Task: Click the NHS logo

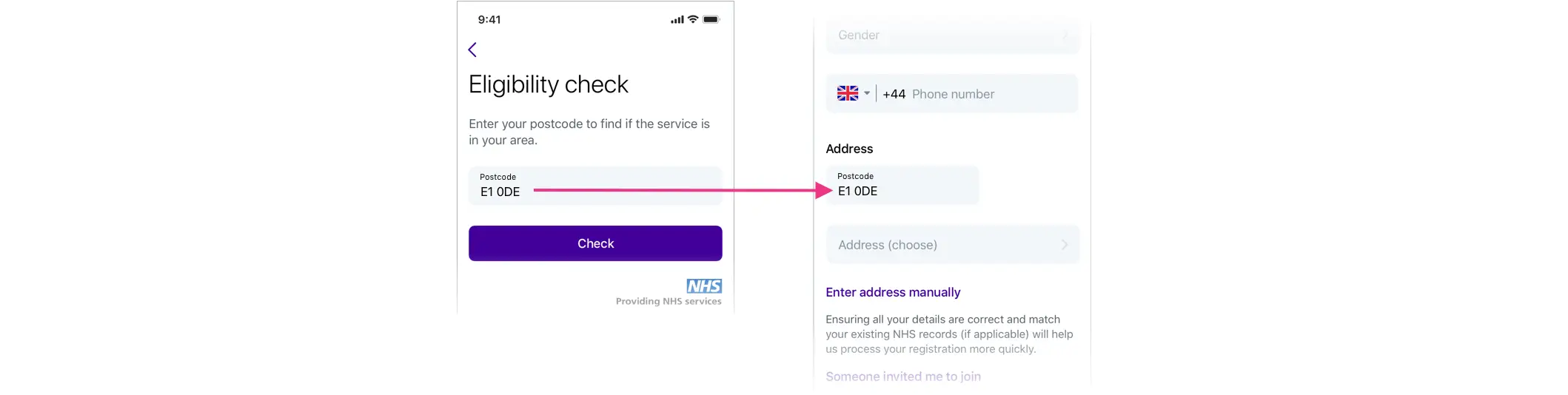Action: tap(703, 286)
